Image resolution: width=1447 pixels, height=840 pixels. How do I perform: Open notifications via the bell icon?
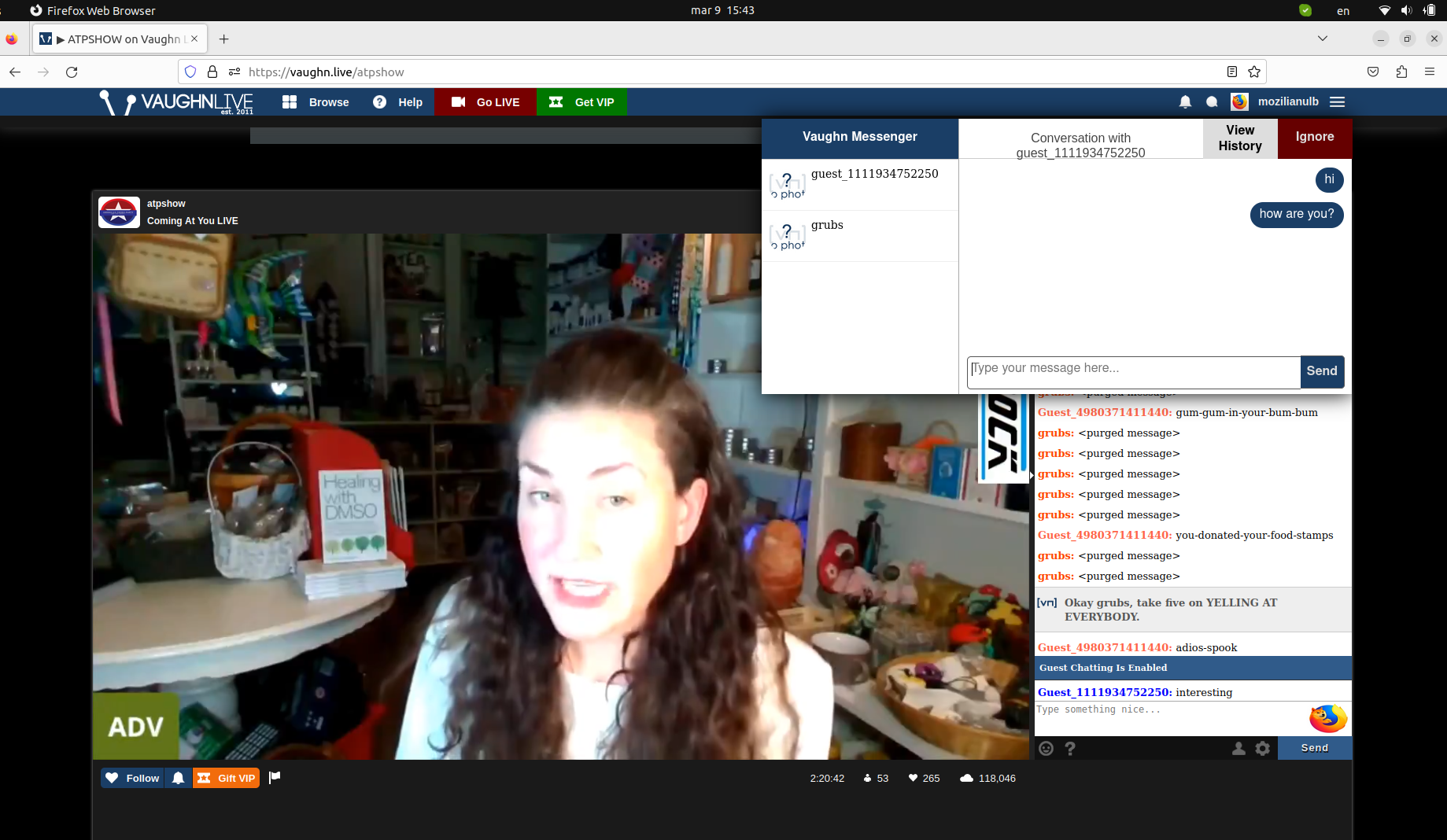click(x=1184, y=101)
